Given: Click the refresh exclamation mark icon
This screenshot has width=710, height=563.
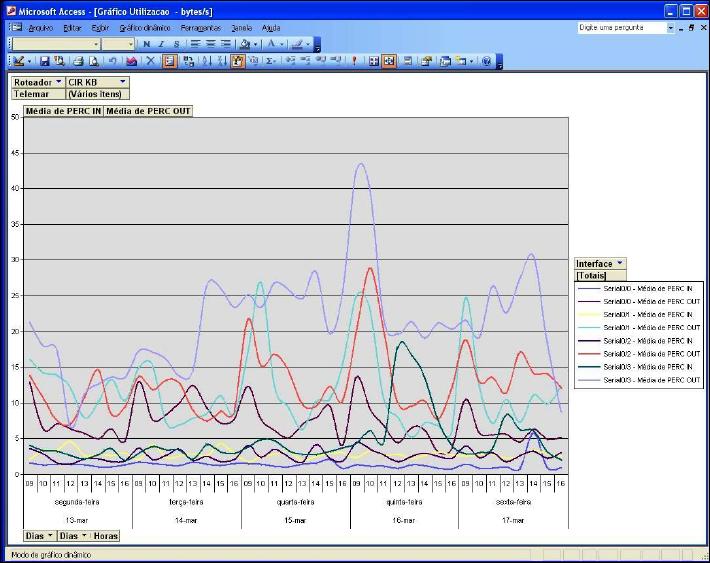Looking at the screenshot, I should [355, 61].
